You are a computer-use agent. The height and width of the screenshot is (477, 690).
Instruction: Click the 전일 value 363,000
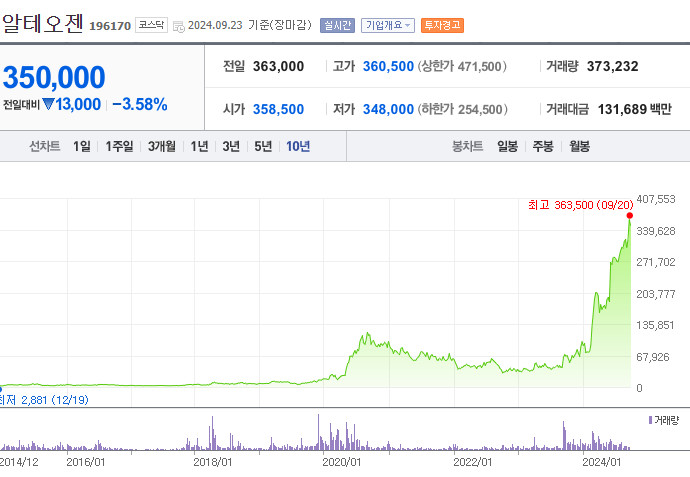click(x=278, y=66)
